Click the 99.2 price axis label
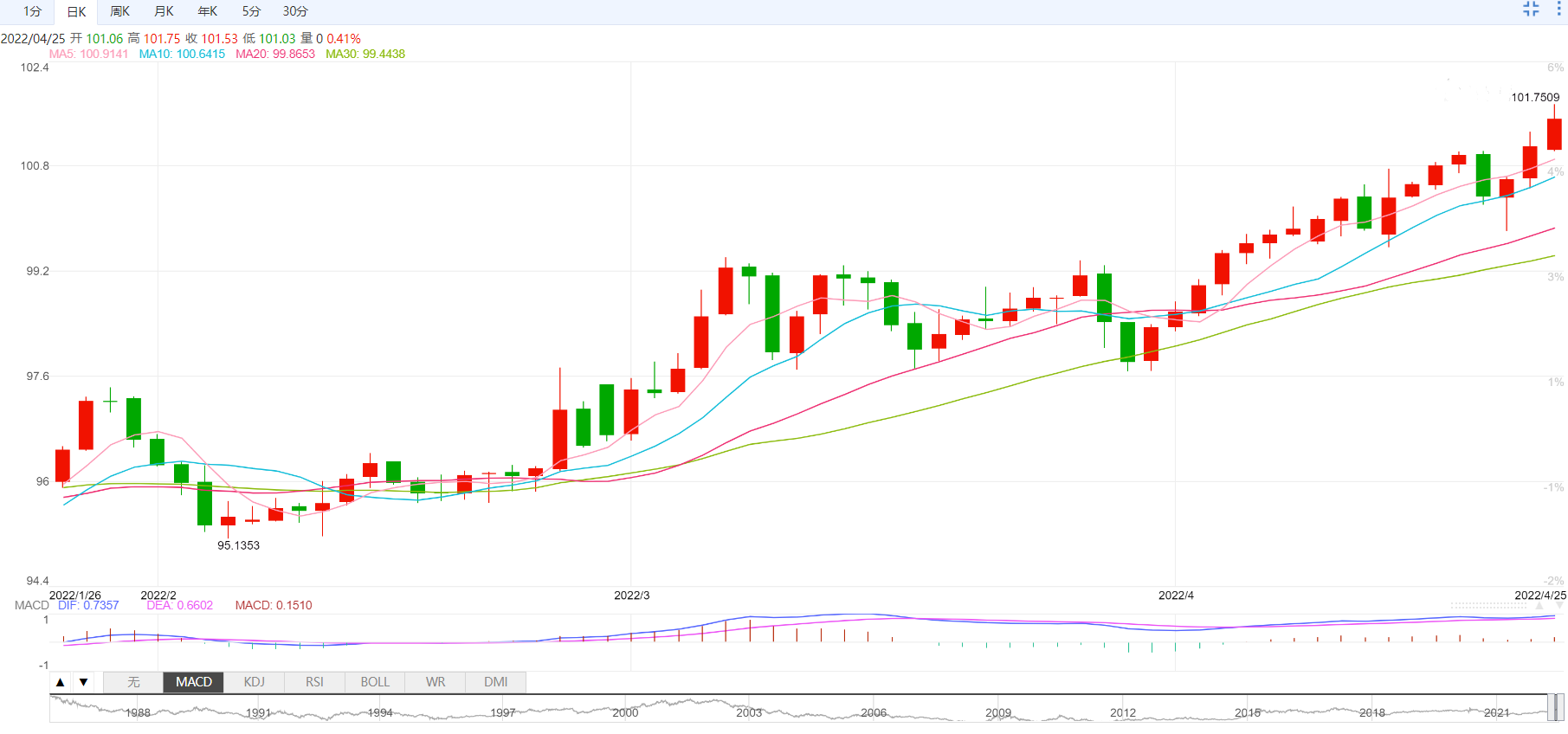 [x=37, y=271]
